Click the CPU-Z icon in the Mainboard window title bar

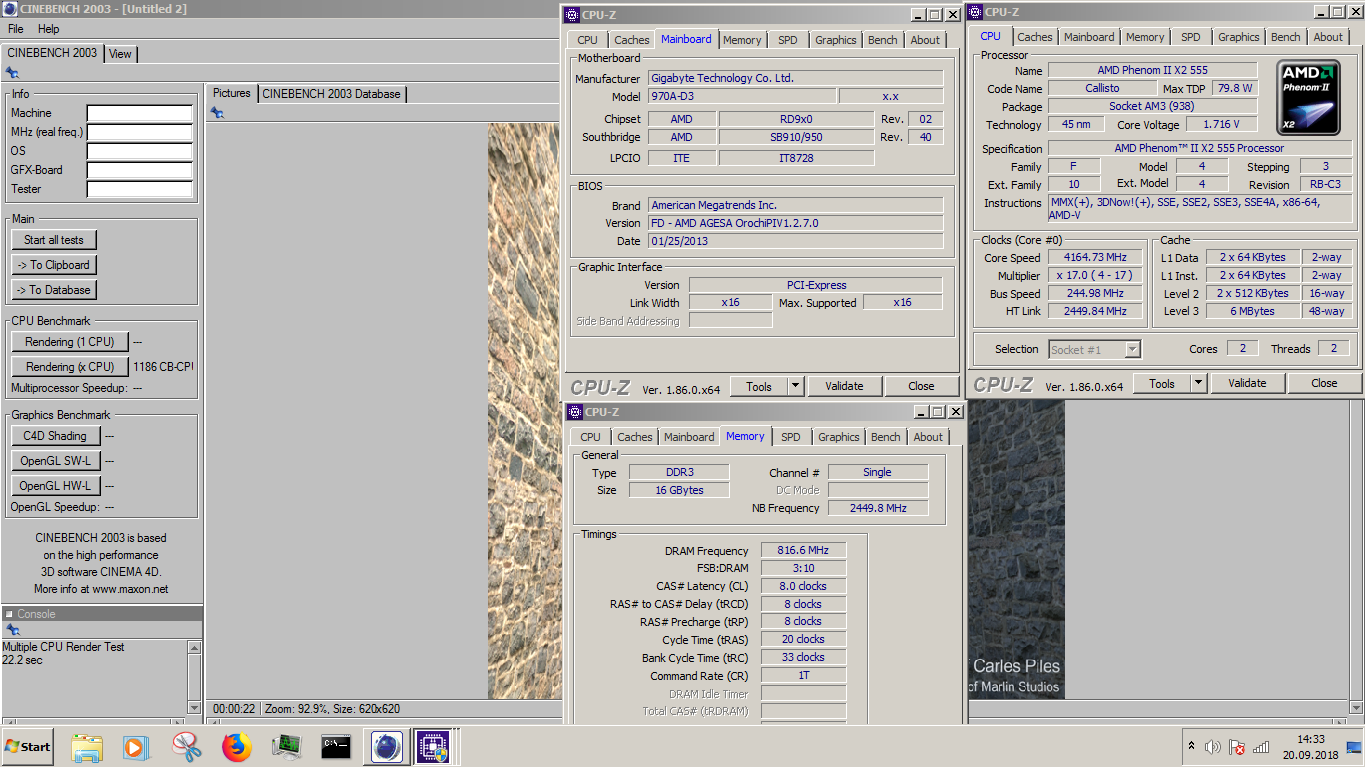[572, 15]
